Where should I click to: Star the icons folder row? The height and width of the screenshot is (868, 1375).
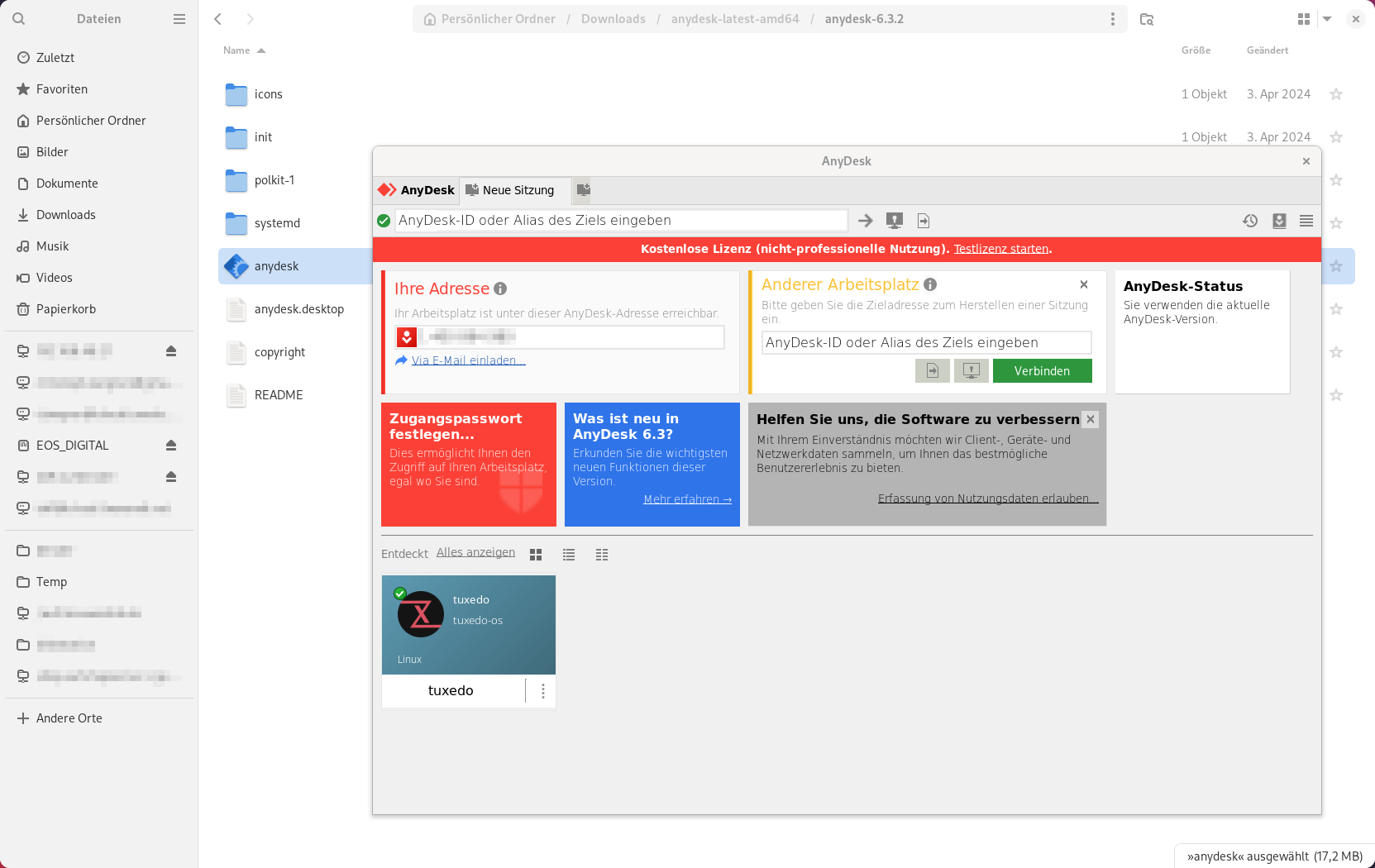(x=1335, y=94)
